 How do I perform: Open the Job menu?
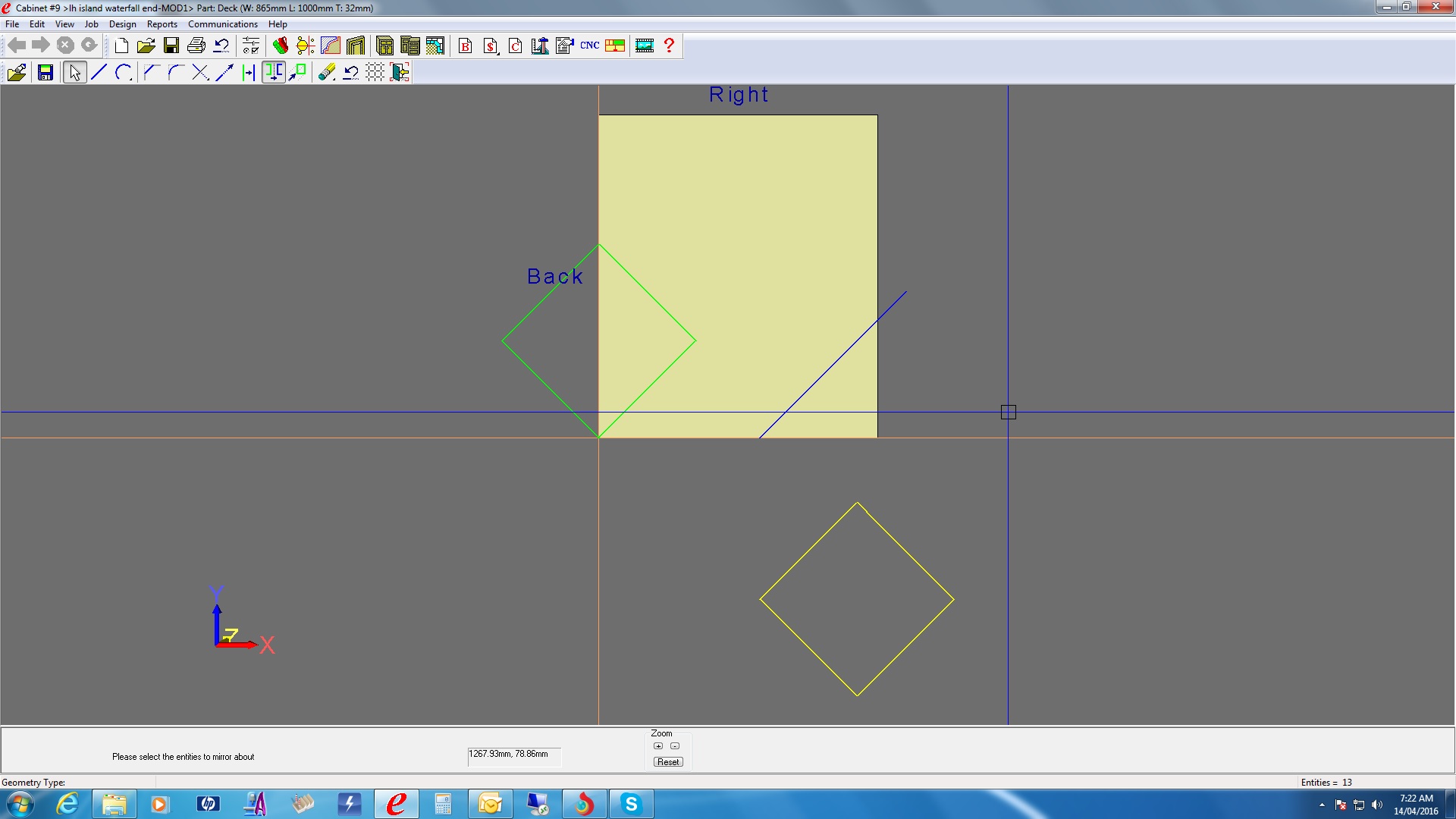pyautogui.click(x=91, y=24)
